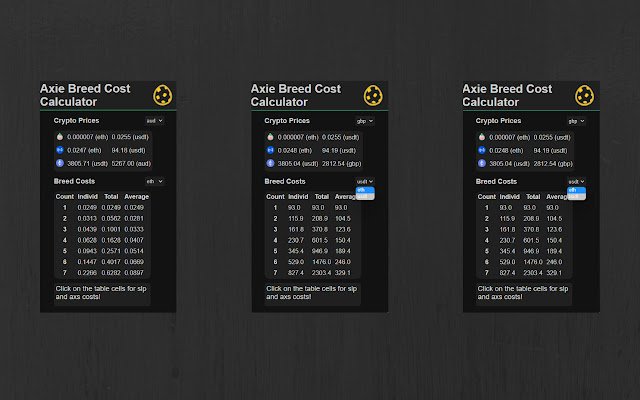Choose usdt option in middle panel's dropdown list

click(x=365, y=196)
